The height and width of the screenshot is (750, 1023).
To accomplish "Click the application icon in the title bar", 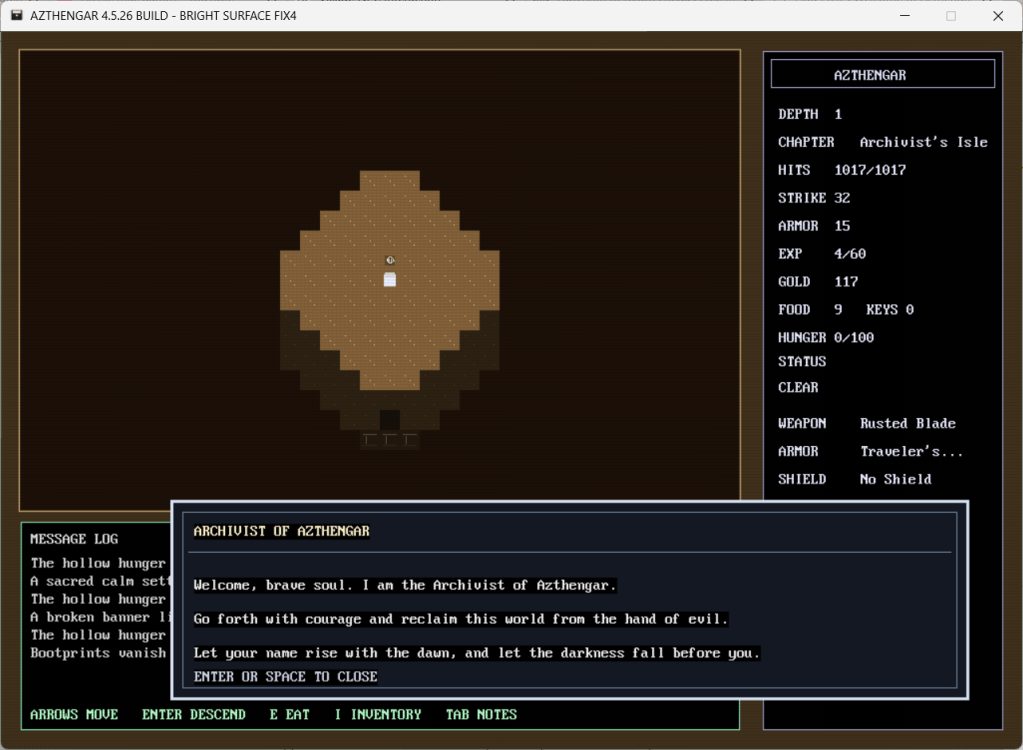I will tap(17, 16).
